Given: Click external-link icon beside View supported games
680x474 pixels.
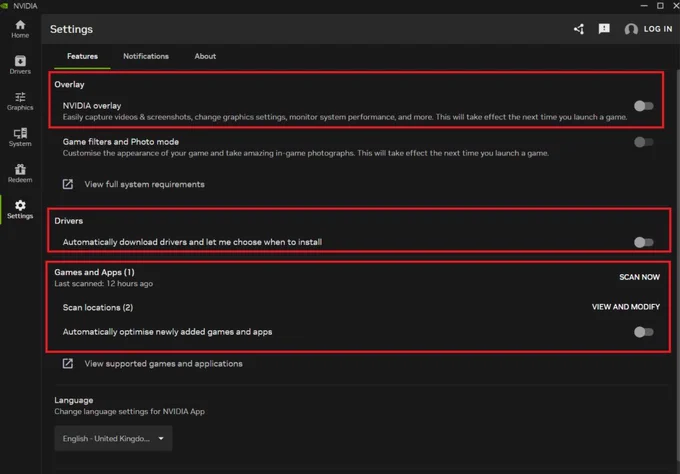Looking at the screenshot, I should (x=68, y=363).
